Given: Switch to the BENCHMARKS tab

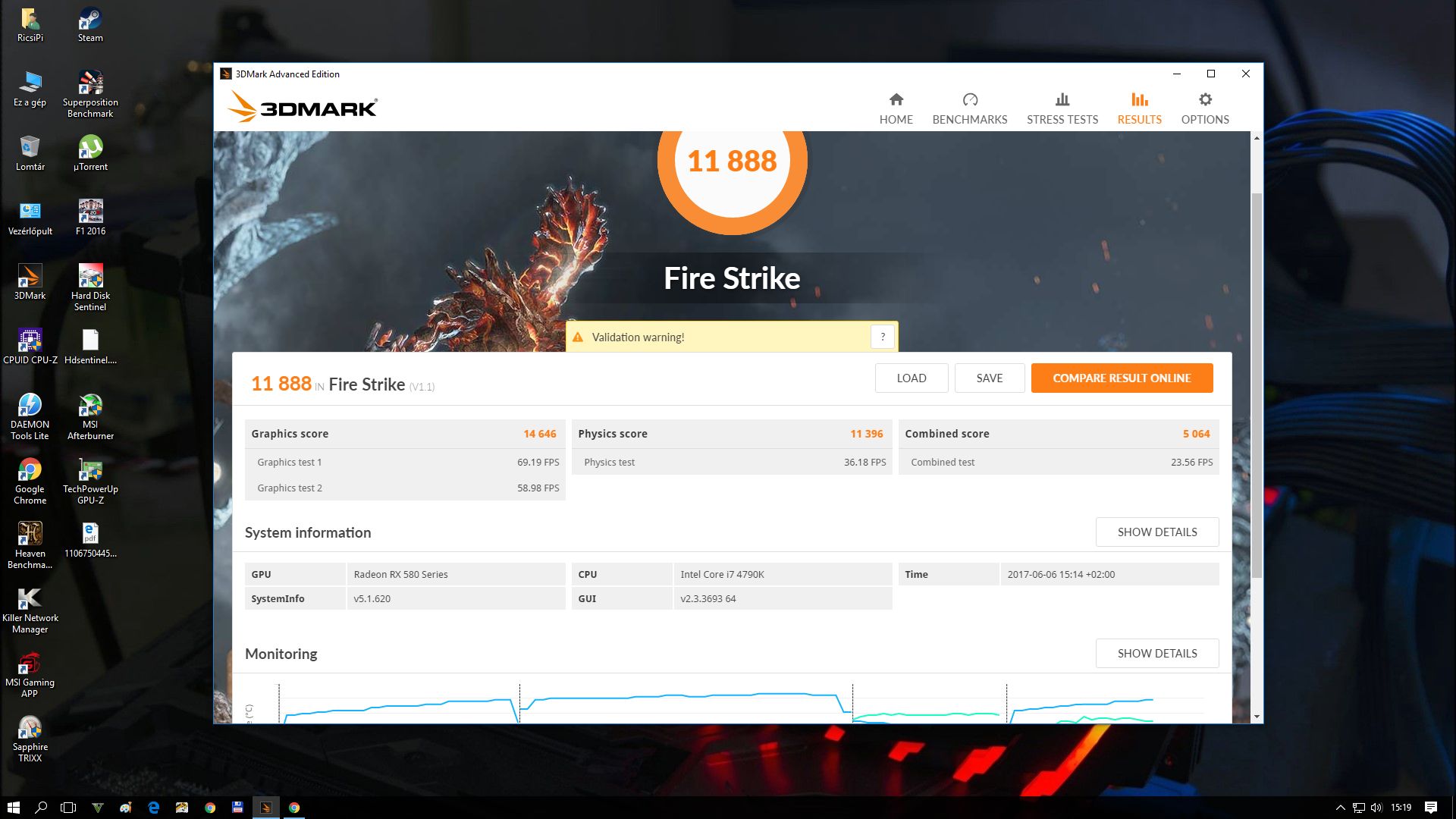Looking at the screenshot, I should [x=970, y=108].
